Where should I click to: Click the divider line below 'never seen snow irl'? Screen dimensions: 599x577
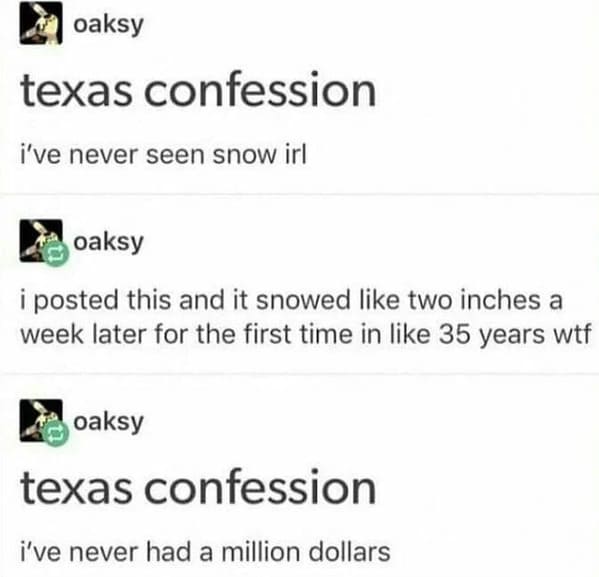tap(300, 194)
